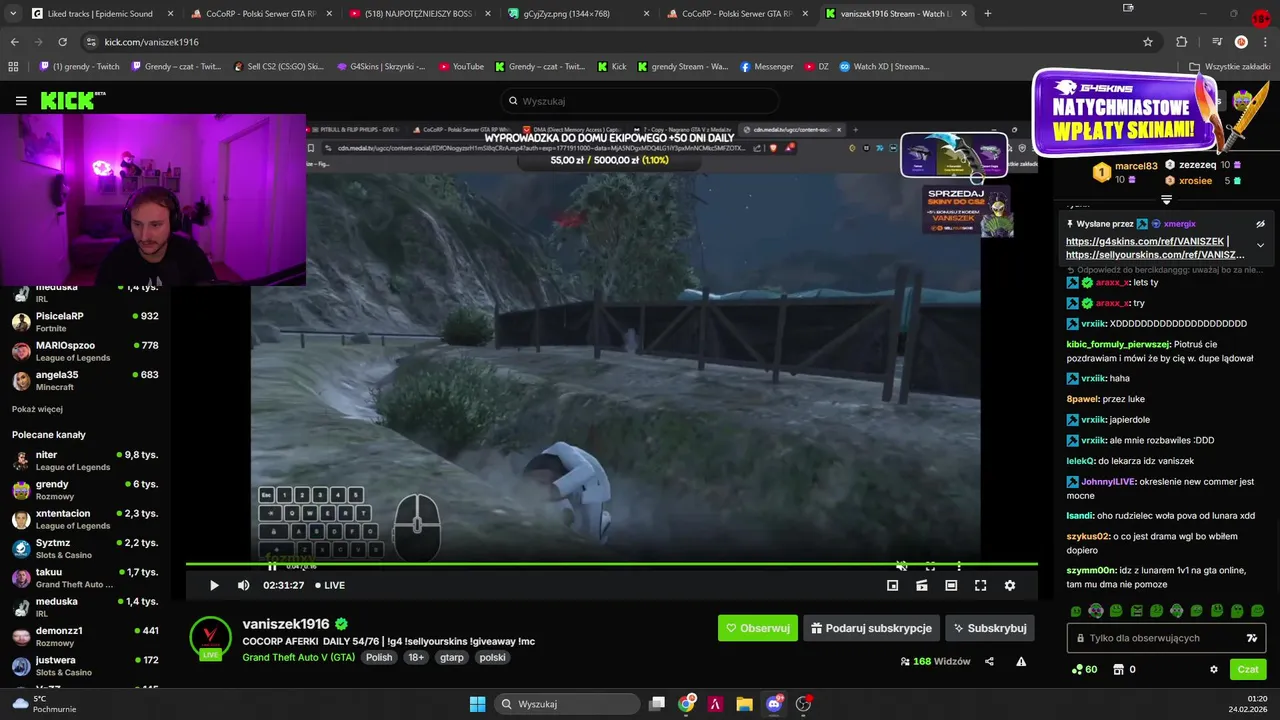Open PisicelaRP channel in the sidebar
The width and height of the screenshot is (1280, 720).
point(85,322)
